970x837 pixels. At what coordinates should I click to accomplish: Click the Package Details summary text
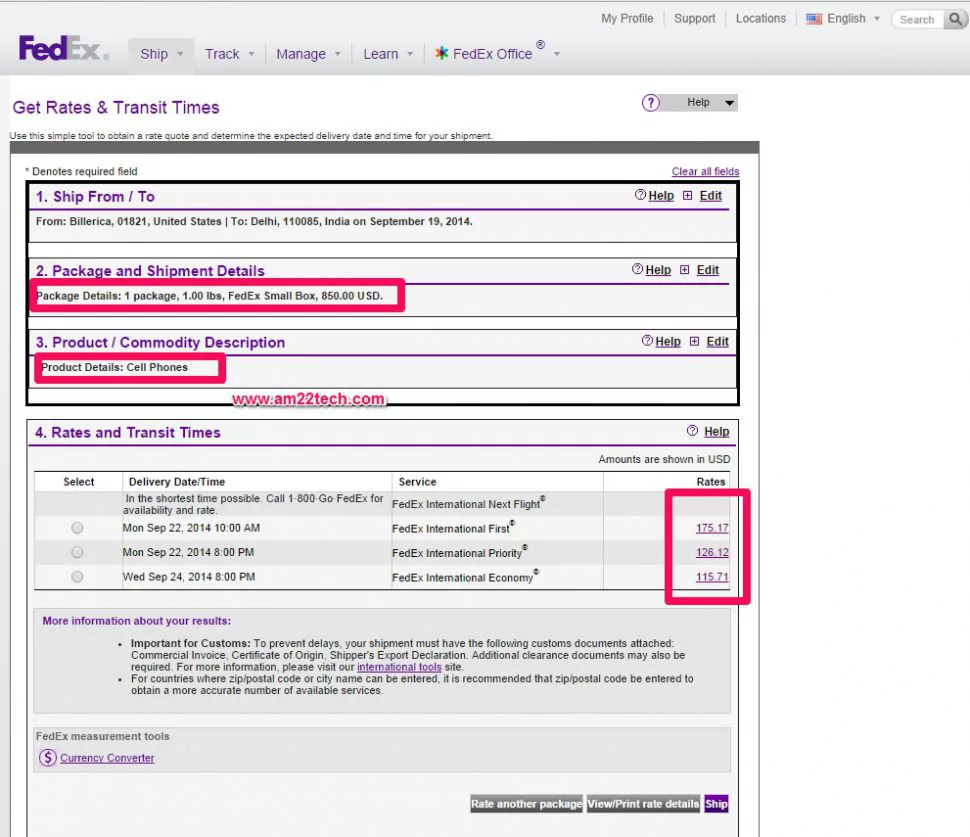pos(209,296)
